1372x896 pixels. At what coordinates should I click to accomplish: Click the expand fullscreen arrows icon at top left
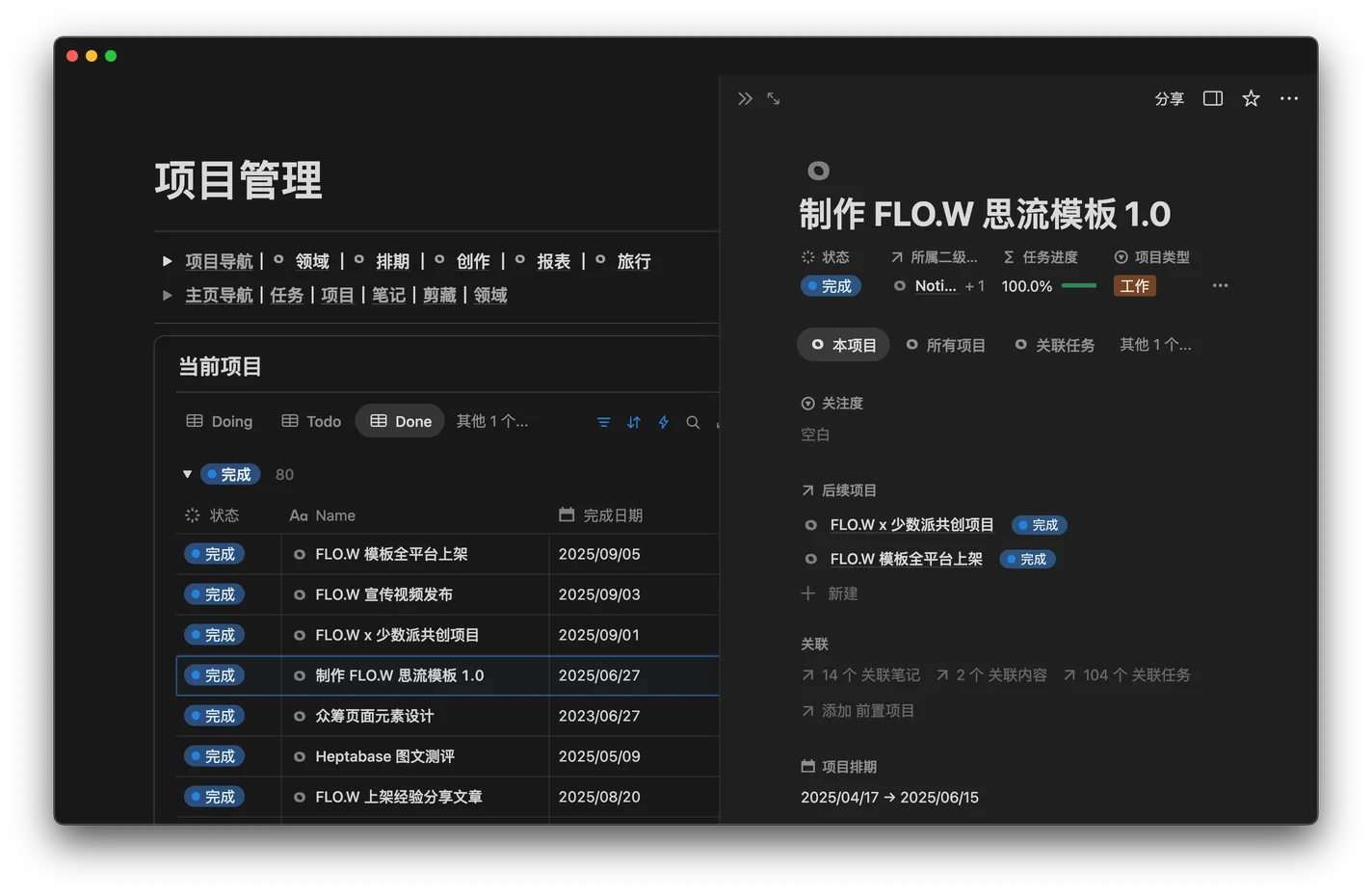(774, 97)
